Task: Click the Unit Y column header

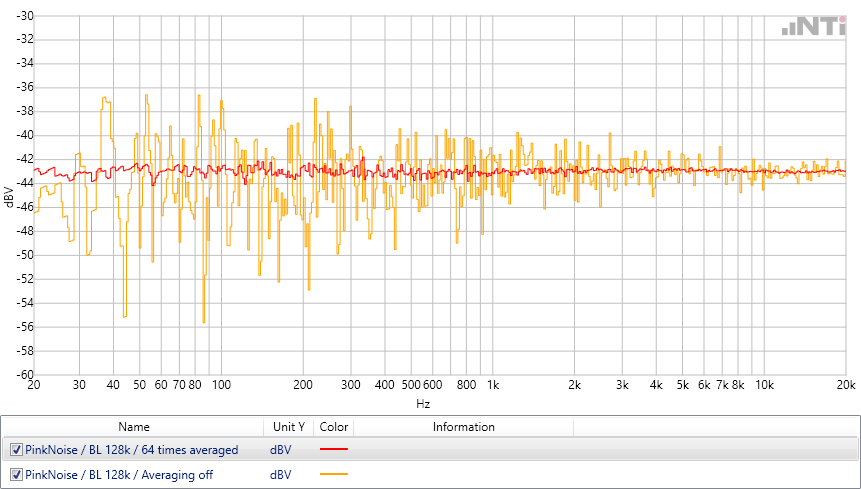Action: pos(287,427)
